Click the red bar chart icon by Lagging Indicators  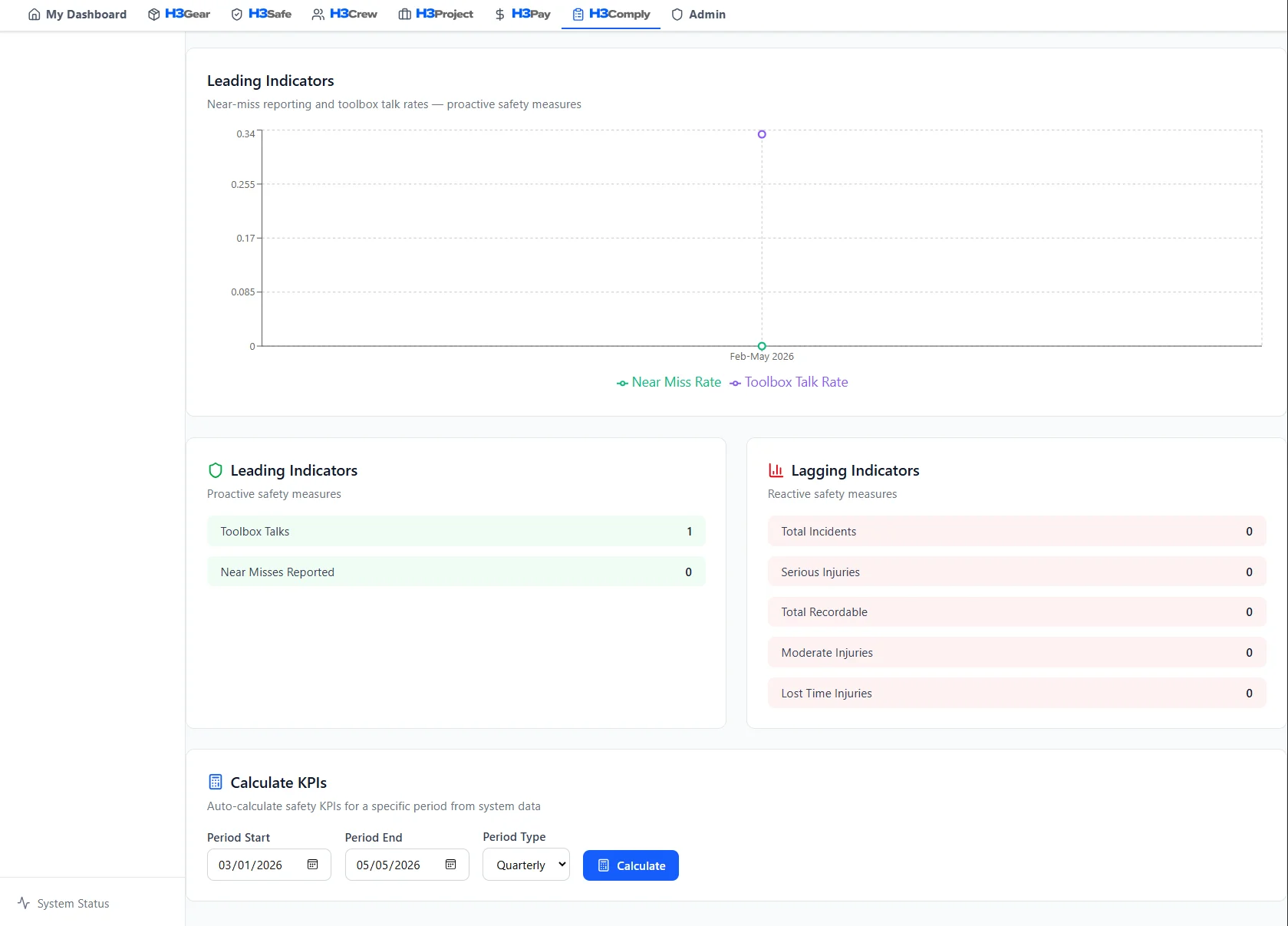[x=776, y=470]
